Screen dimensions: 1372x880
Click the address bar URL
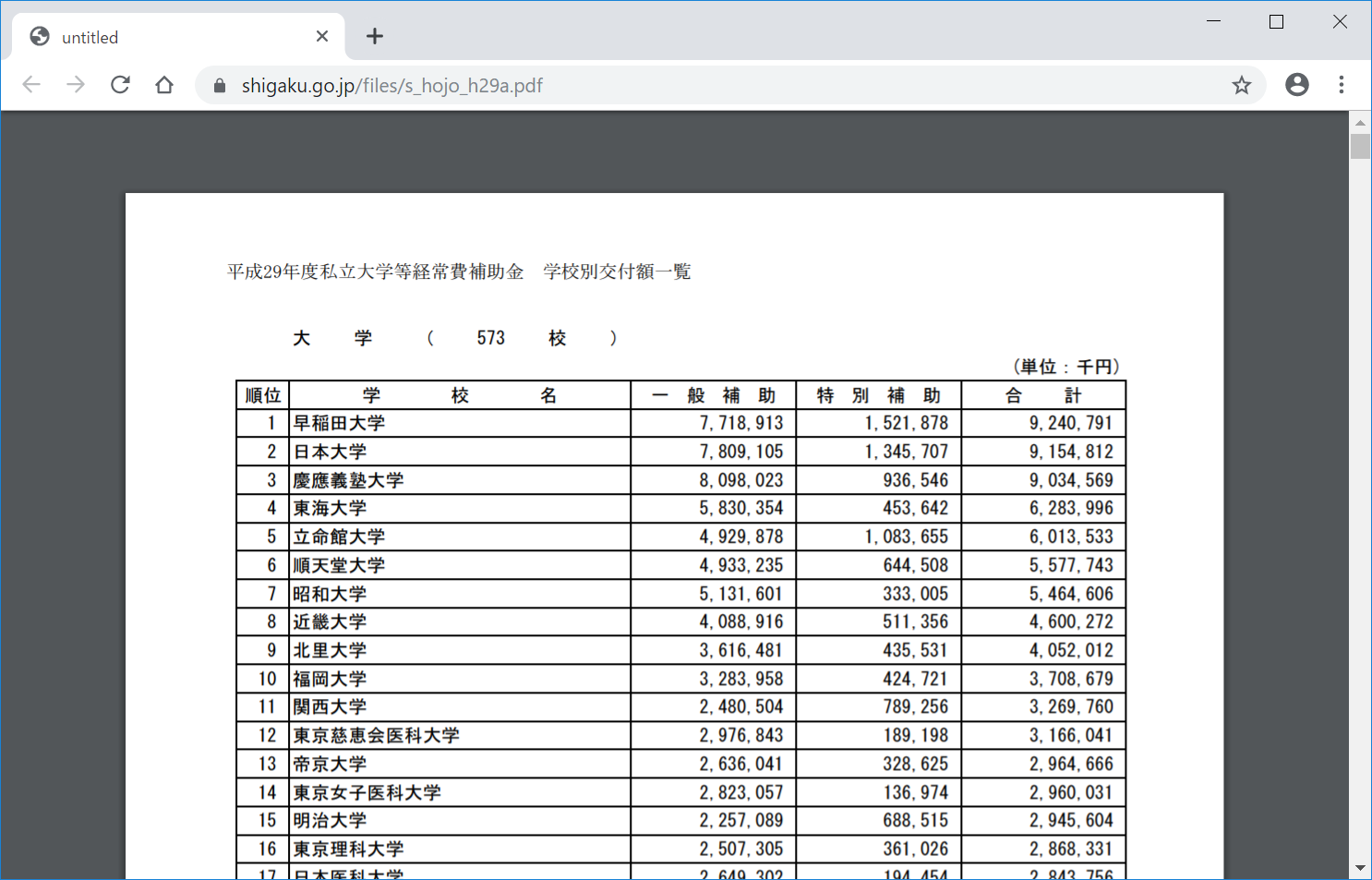[392, 86]
